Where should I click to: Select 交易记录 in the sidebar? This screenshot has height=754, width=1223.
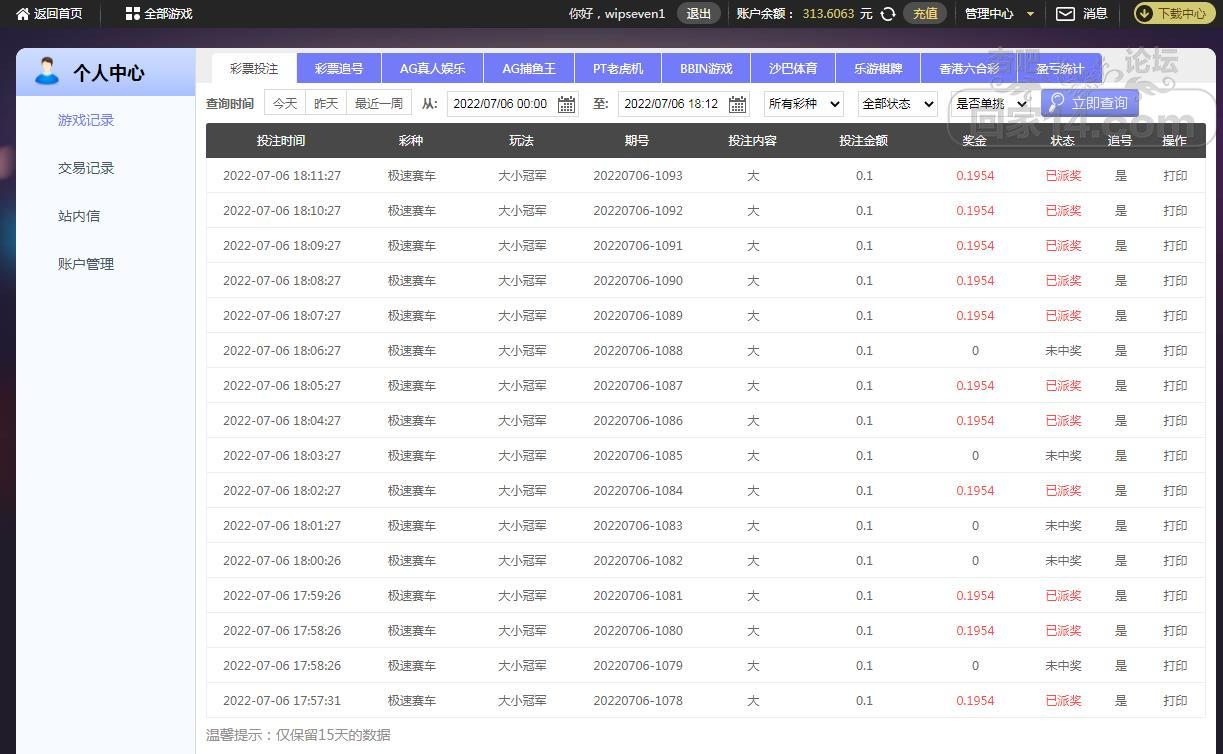pyautogui.click(x=86, y=168)
